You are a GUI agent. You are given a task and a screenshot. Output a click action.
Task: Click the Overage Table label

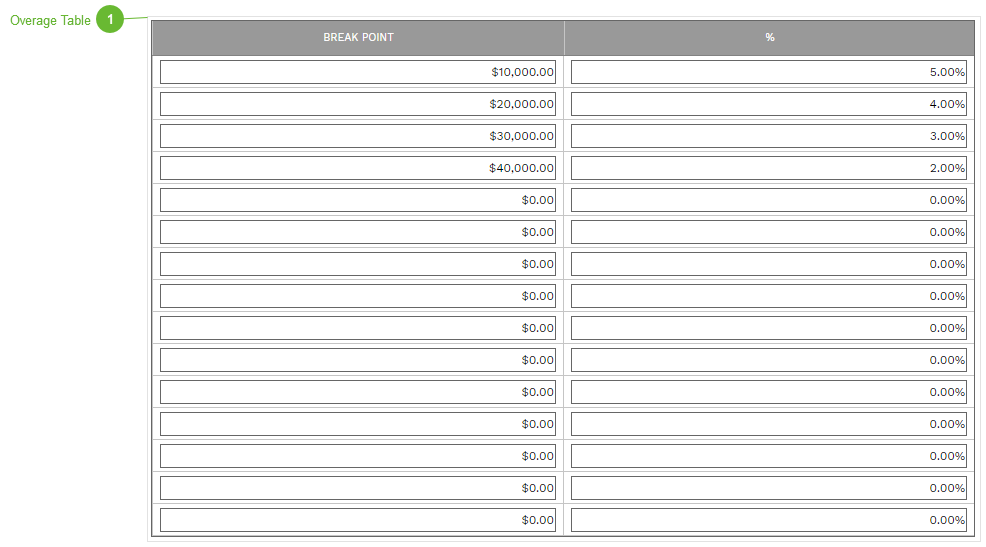[50, 21]
